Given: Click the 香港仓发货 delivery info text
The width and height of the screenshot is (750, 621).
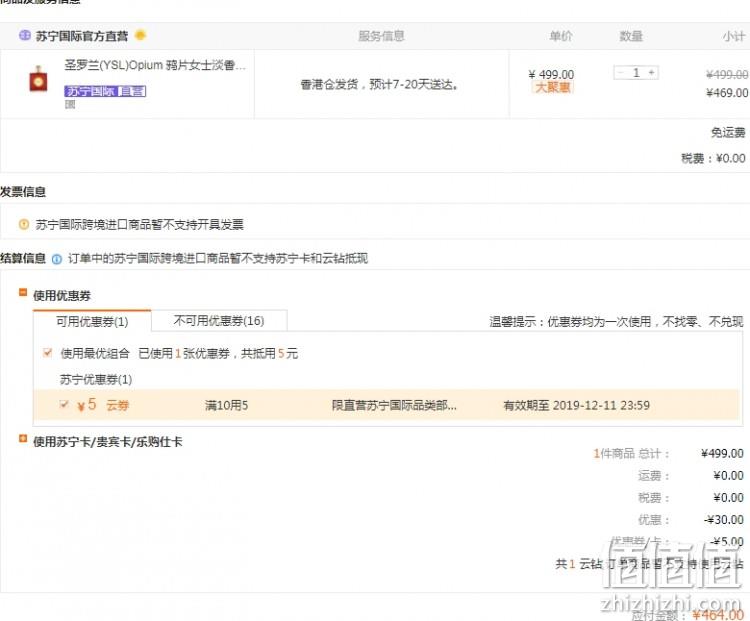Looking at the screenshot, I should tap(379, 85).
